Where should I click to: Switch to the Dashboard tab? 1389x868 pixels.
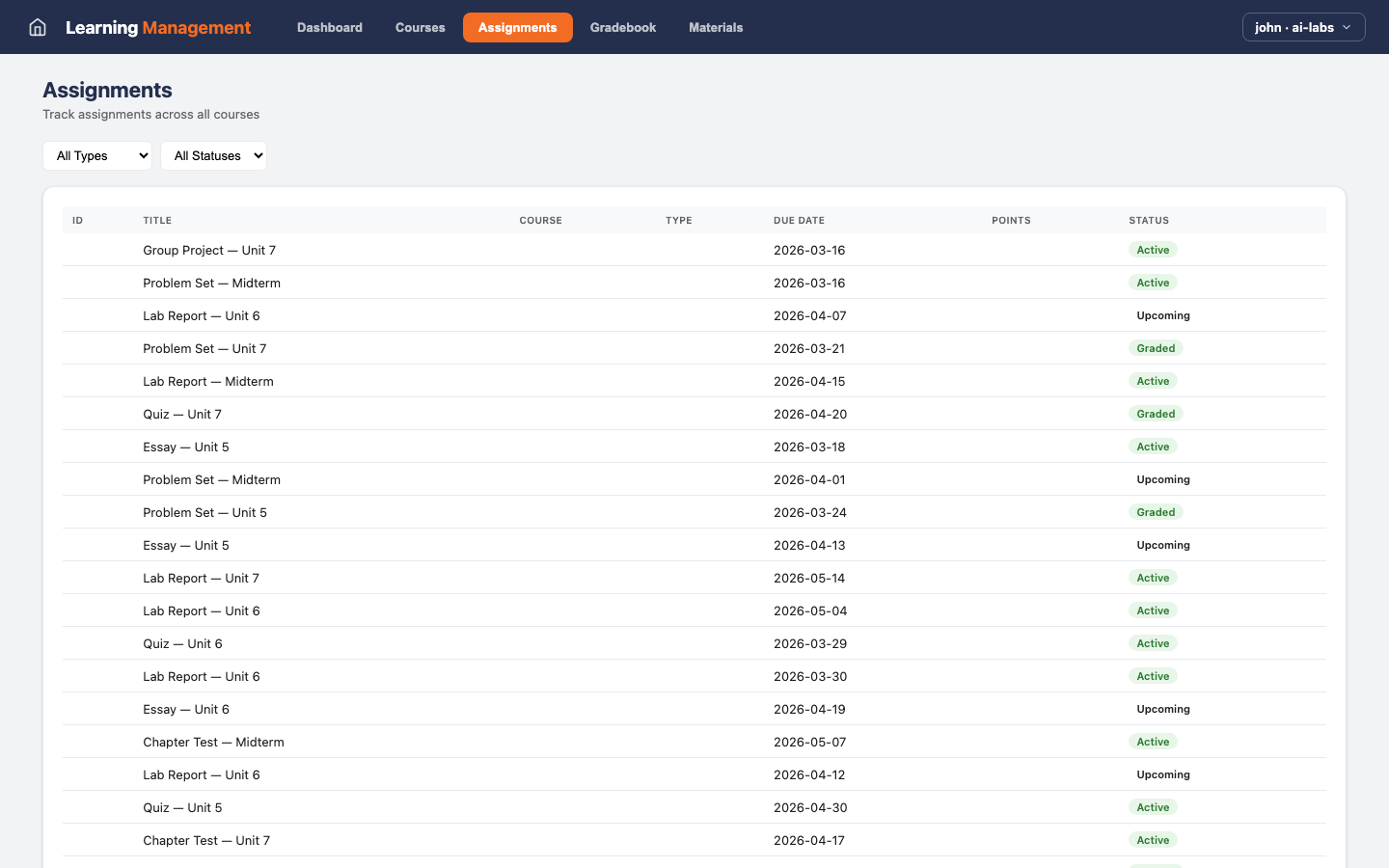[x=329, y=27]
